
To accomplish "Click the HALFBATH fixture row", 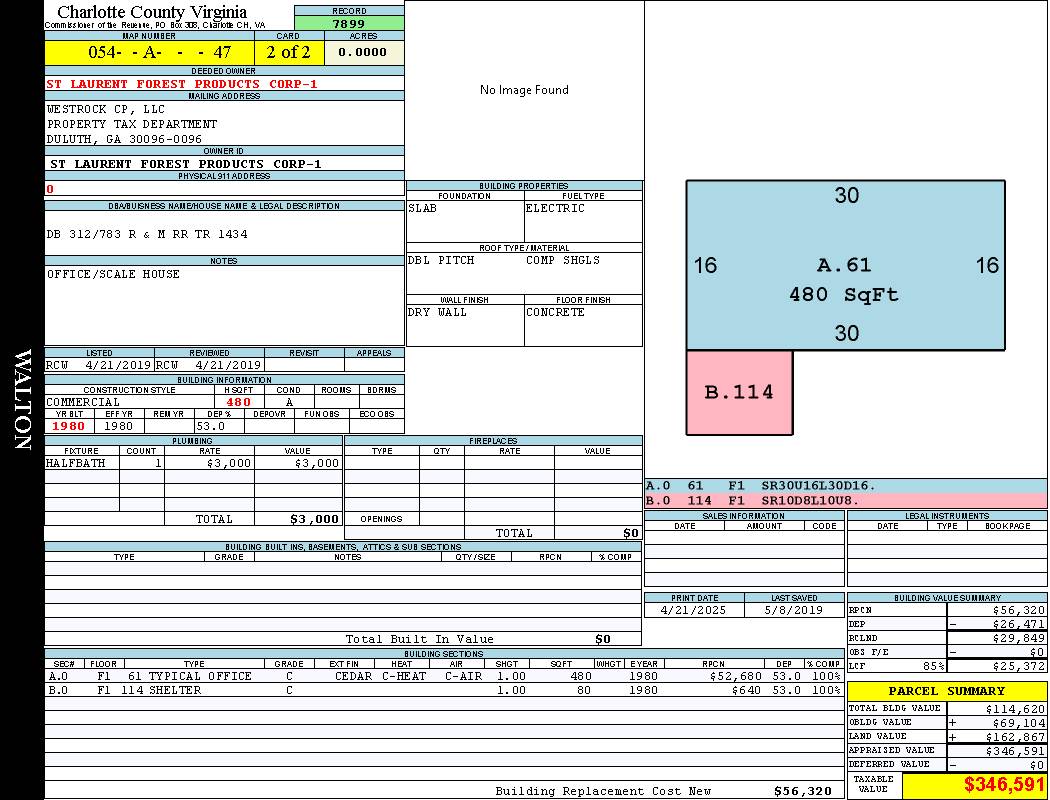I will point(194,463).
